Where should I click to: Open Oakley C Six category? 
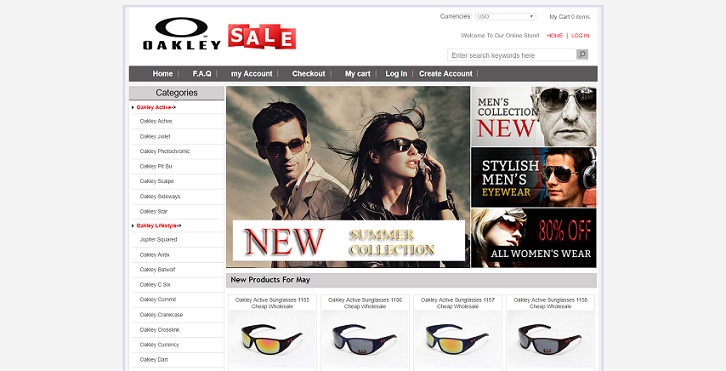pyautogui.click(x=155, y=285)
